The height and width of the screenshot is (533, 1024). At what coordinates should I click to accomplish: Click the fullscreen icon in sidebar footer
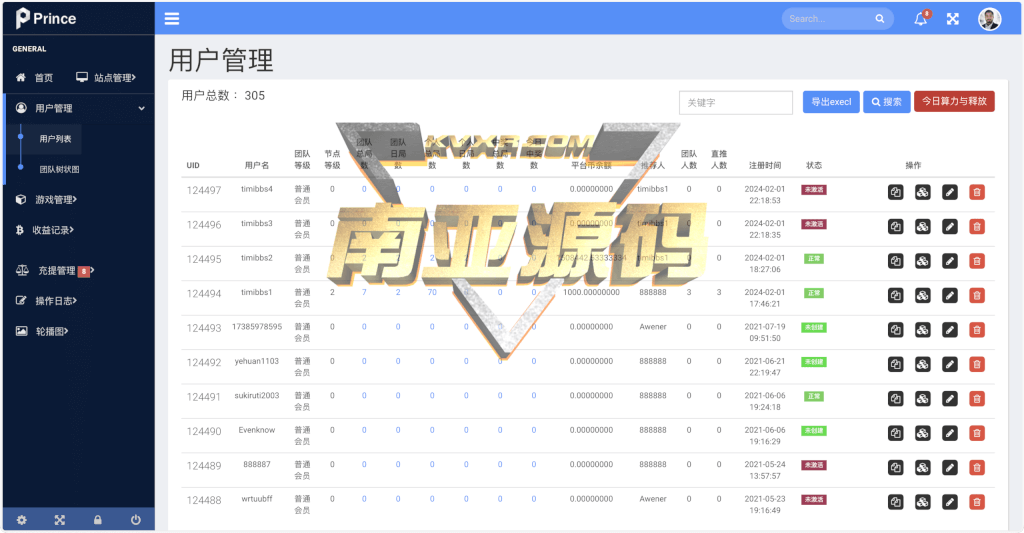[59, 520]
